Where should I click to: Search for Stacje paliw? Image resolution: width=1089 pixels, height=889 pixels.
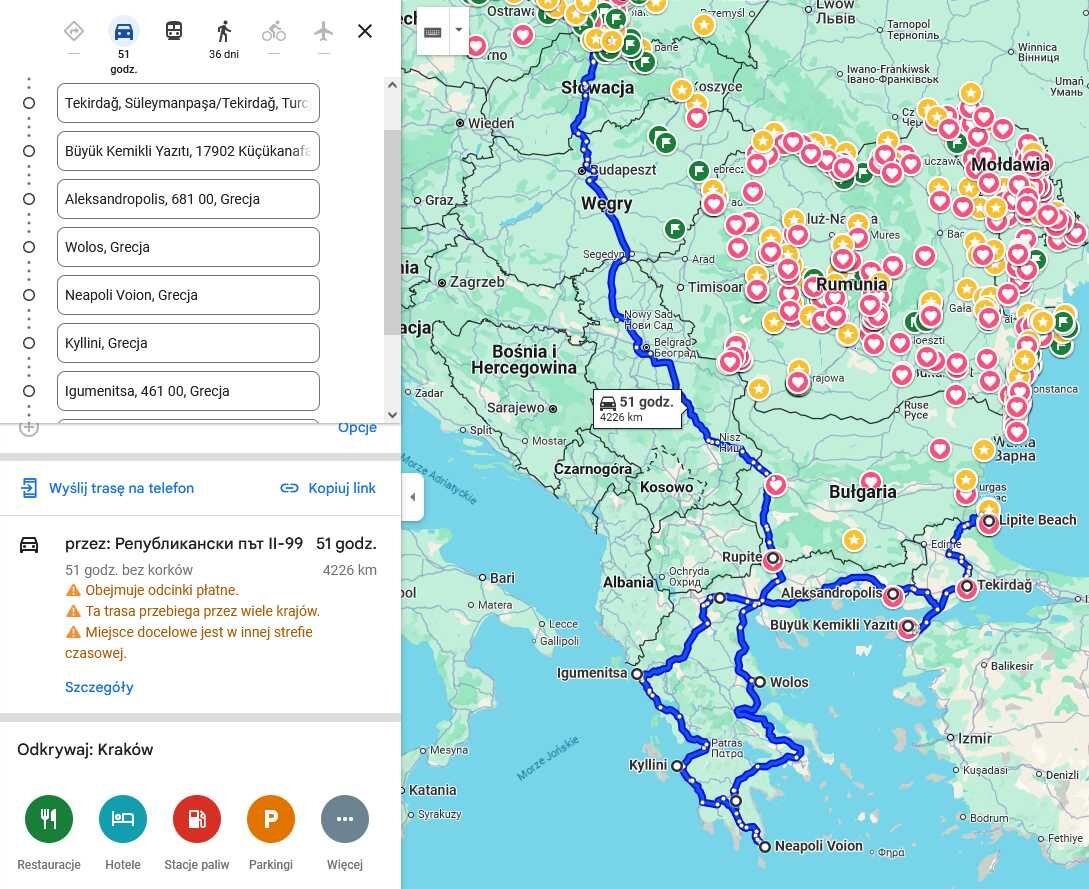tap(197, 820)
